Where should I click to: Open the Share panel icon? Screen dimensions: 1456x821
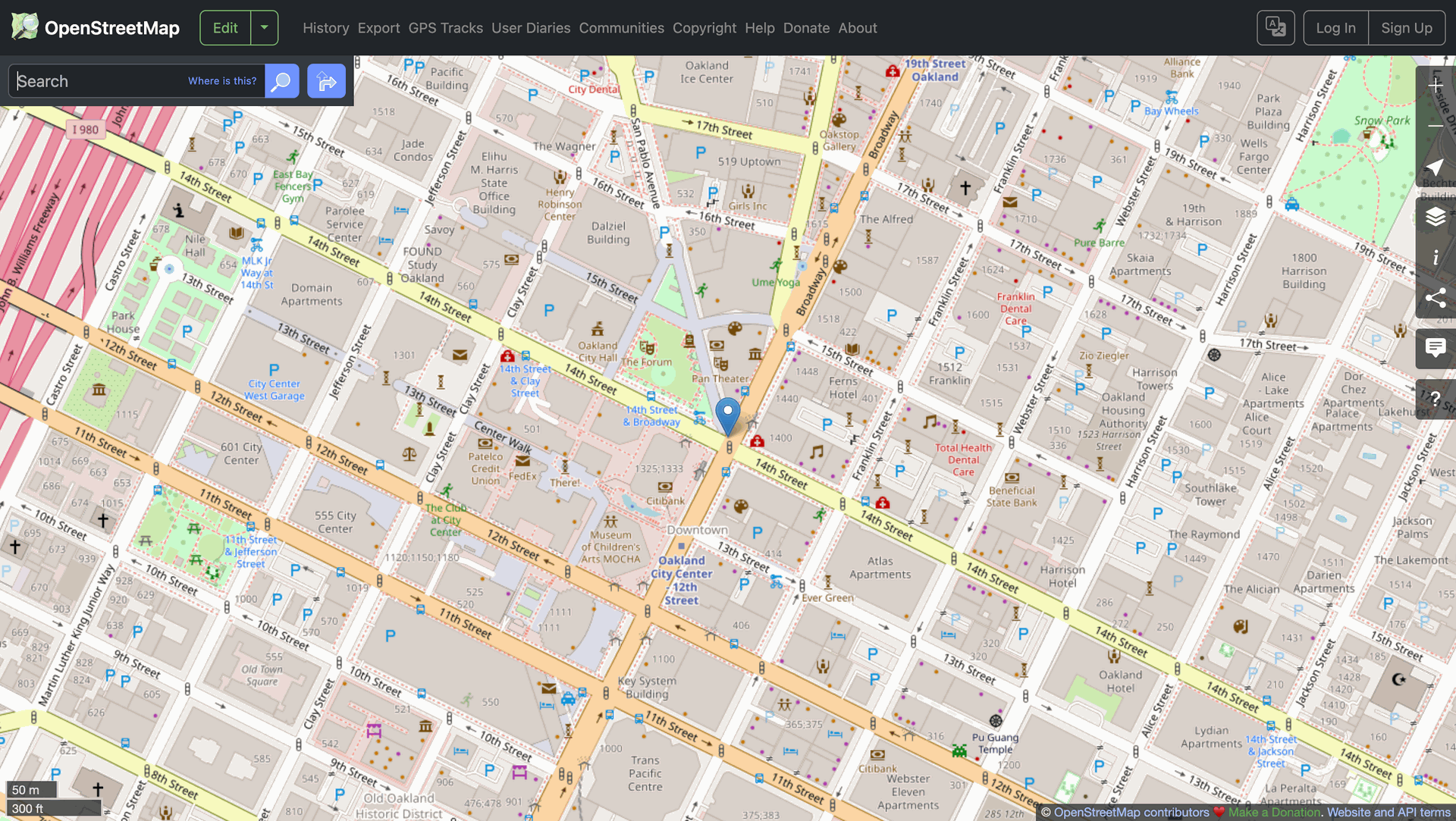click(x=1435, y=298)
